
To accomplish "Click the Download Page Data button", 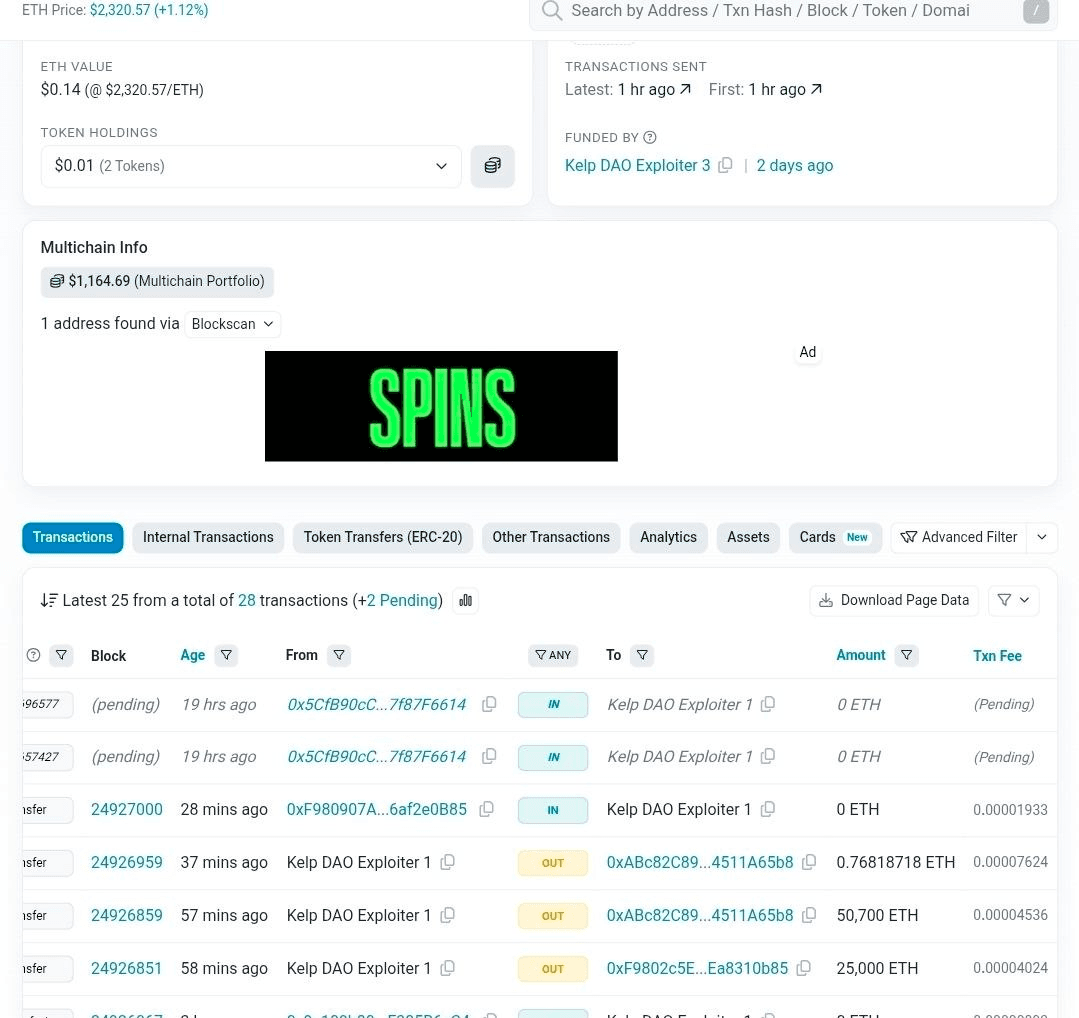I will (x=894, y=600).
